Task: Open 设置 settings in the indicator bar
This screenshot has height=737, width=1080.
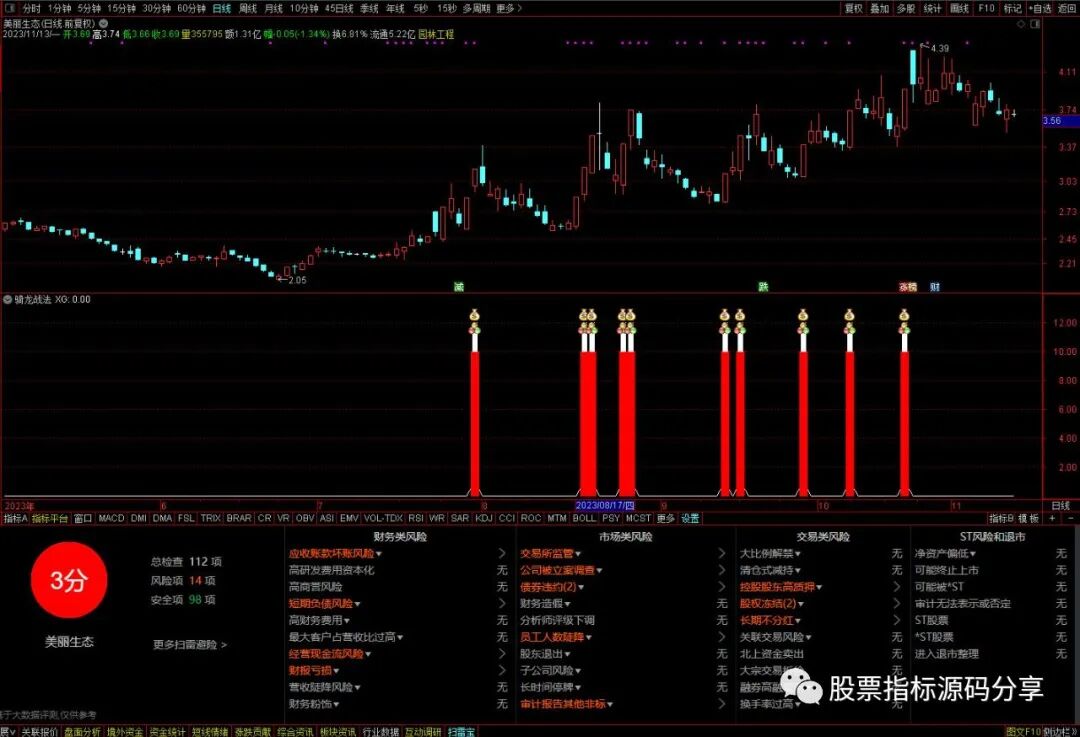Action: point(690,518)
